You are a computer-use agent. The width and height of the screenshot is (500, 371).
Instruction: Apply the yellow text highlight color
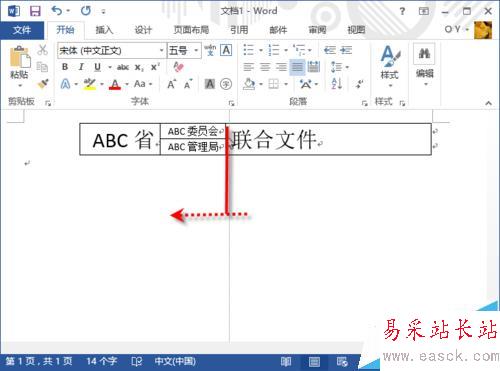coord(90,84)
